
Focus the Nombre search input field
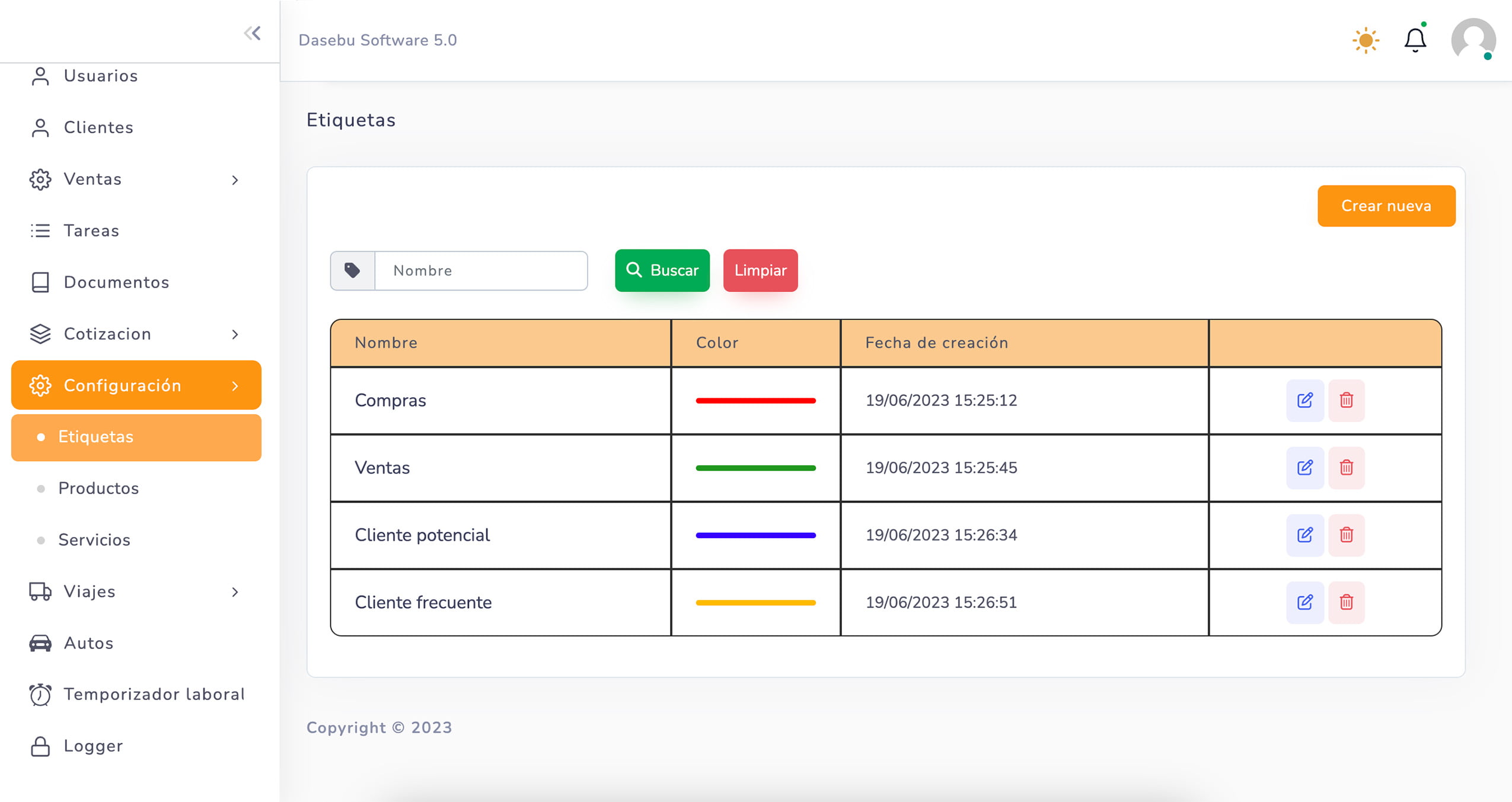[x=481, y=270]
